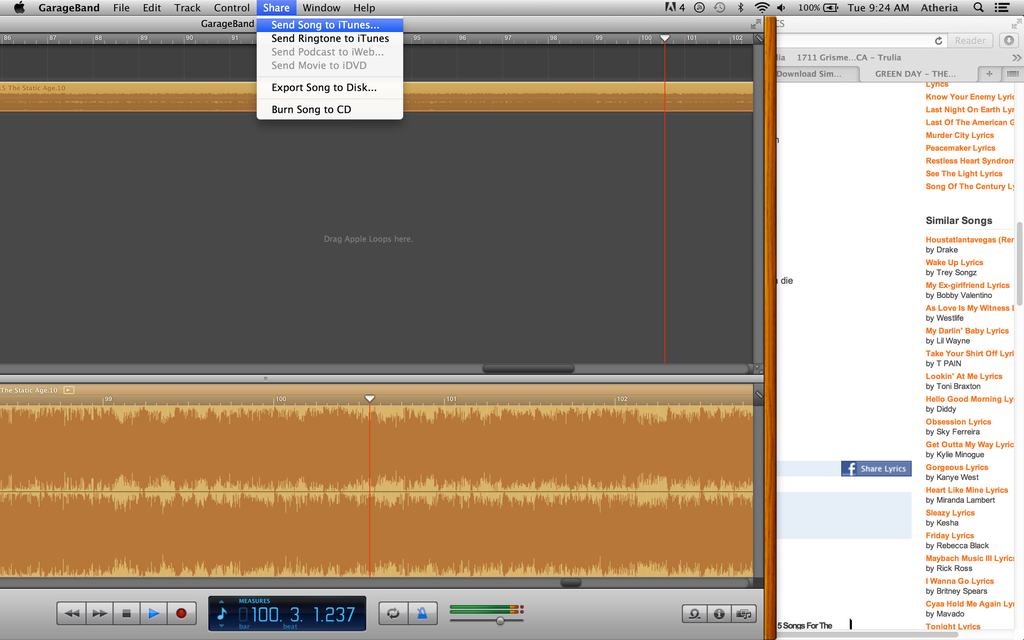Image resolution: width=1024 pixels, height=640 pixels.
Task: Toggle the Cycle Region loop button
Action: pos(393,613)
